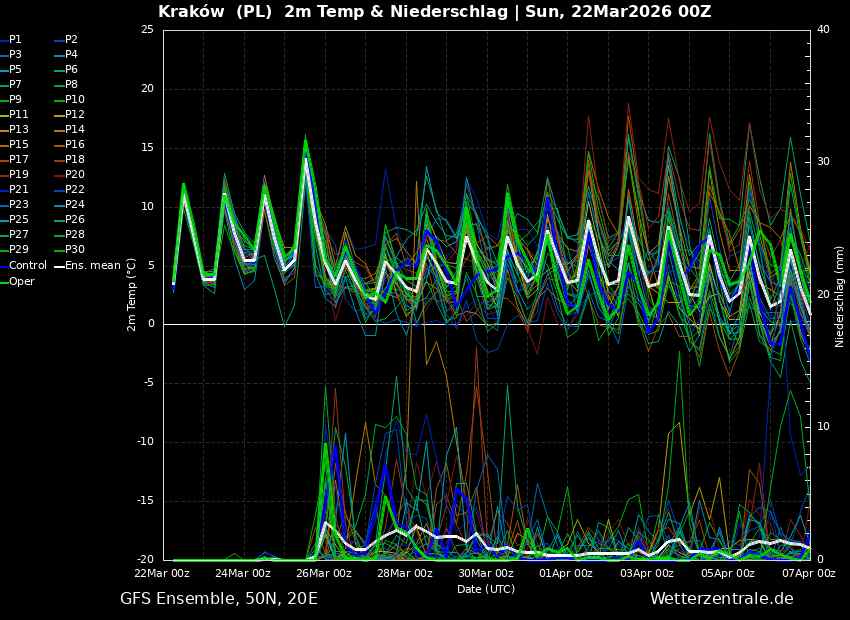Select the '03Apr 00z' axis label
The width and height of the screenshot is (850, 620).
647,573
